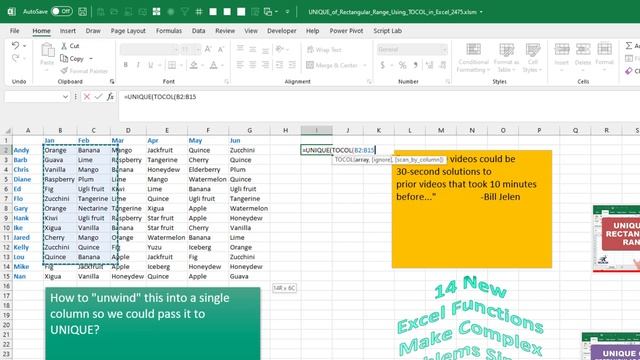
Task: Click Increase Indent icon
Action: point(292,65)
